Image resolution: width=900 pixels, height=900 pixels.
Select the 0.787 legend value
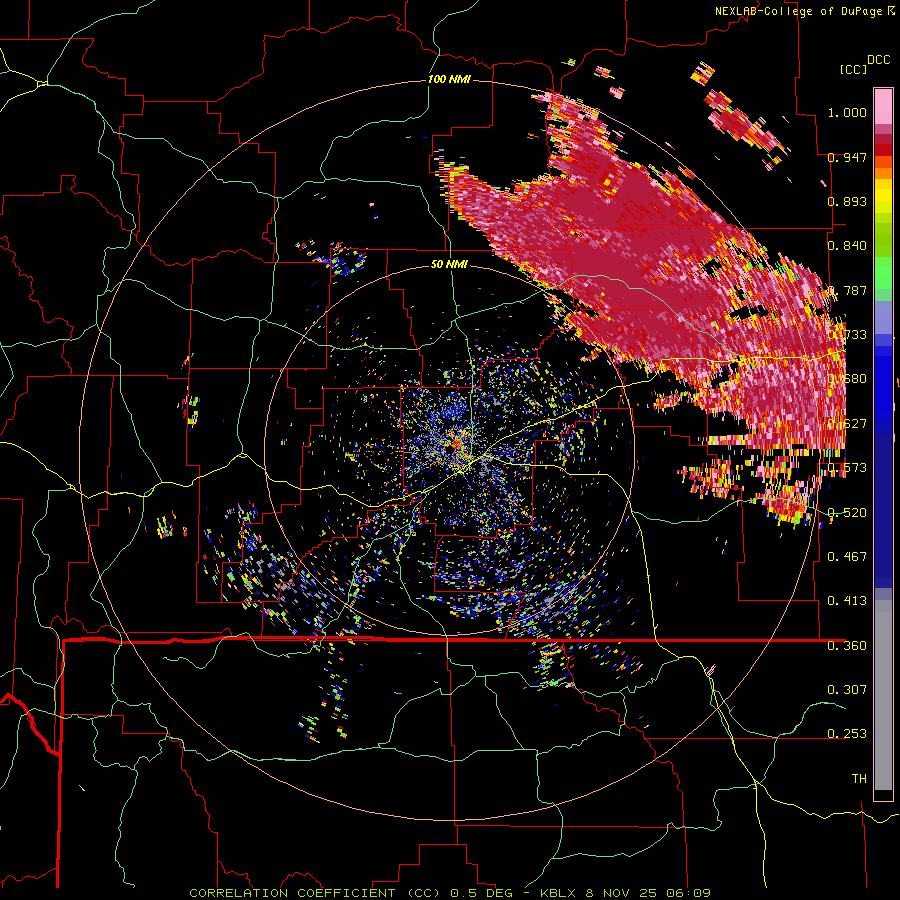pyautogui.click(x=847, y=290)
